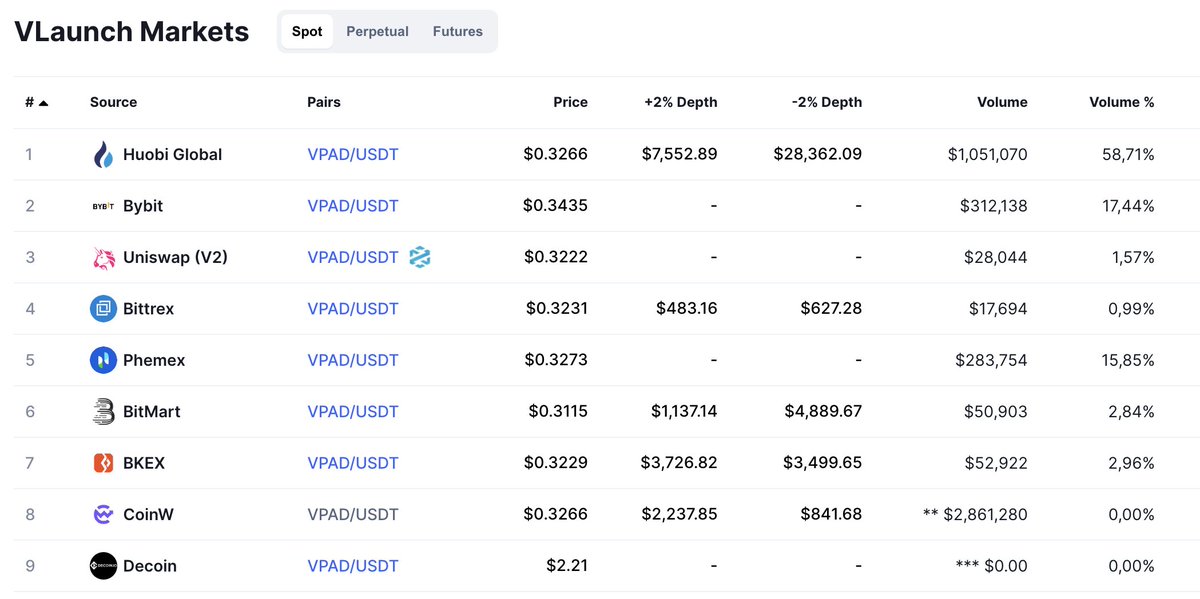Switch to the Perpetual tab

[377, 31]
